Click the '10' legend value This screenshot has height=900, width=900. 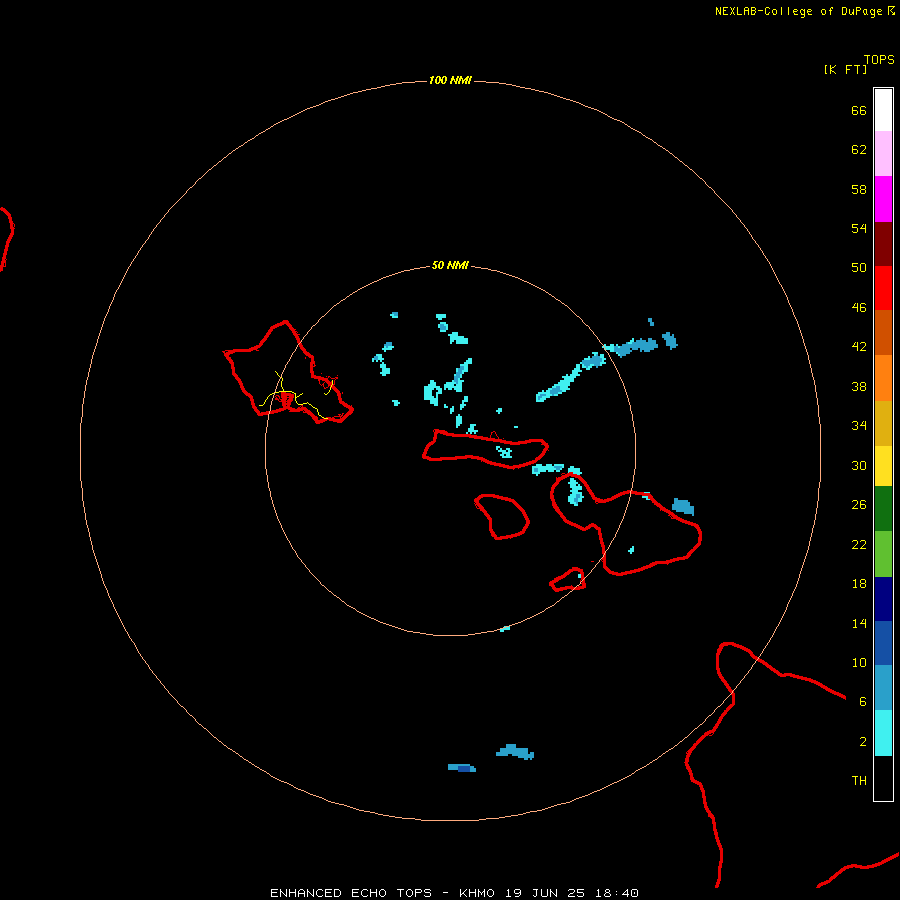pos(859,662)
